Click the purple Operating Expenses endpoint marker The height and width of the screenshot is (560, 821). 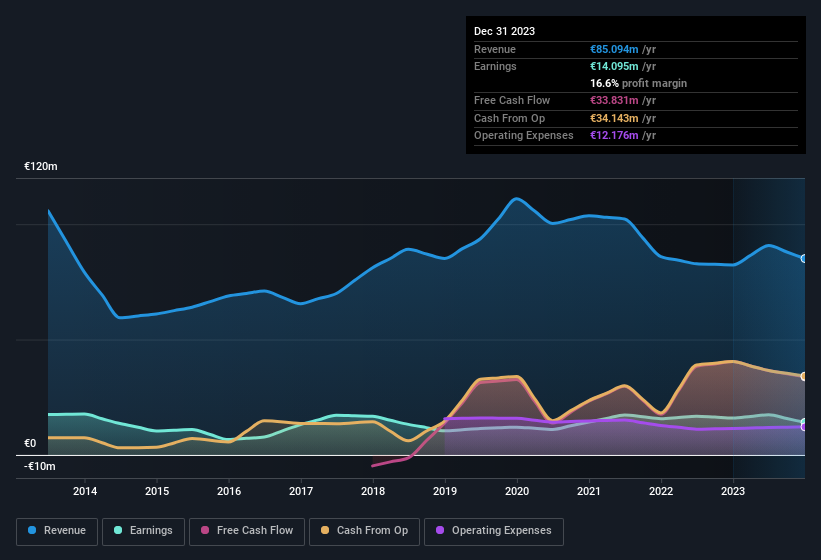[x=804, y=427]
